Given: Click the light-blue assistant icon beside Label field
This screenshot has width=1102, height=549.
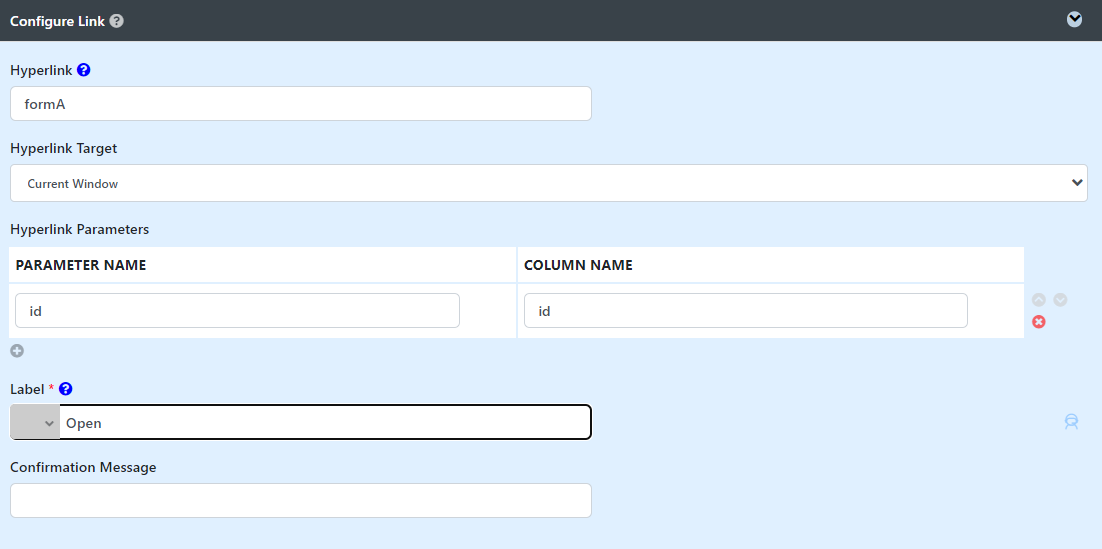Looking at the screenshot, I should [x=1071, y=422].
